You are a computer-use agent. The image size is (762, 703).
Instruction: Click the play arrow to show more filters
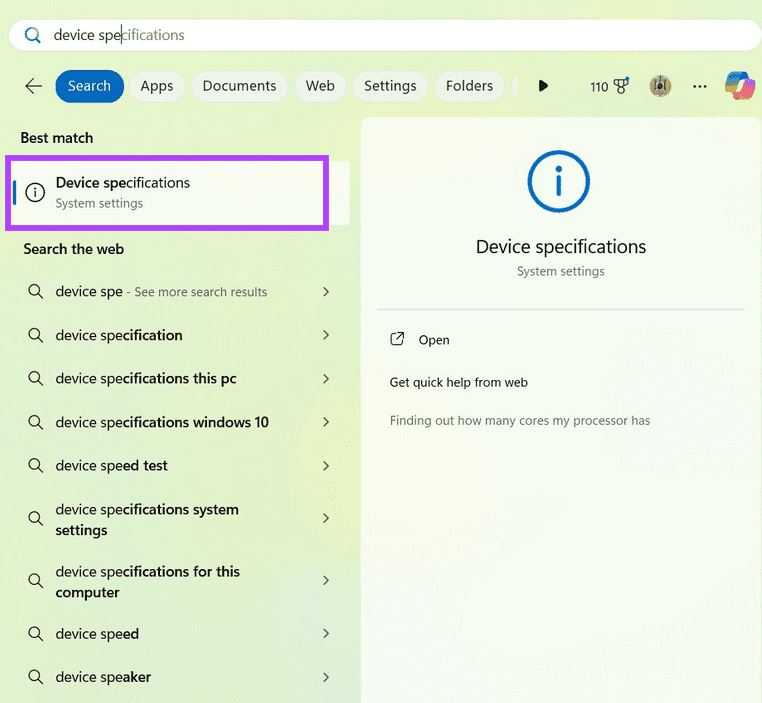pos(543,86)
